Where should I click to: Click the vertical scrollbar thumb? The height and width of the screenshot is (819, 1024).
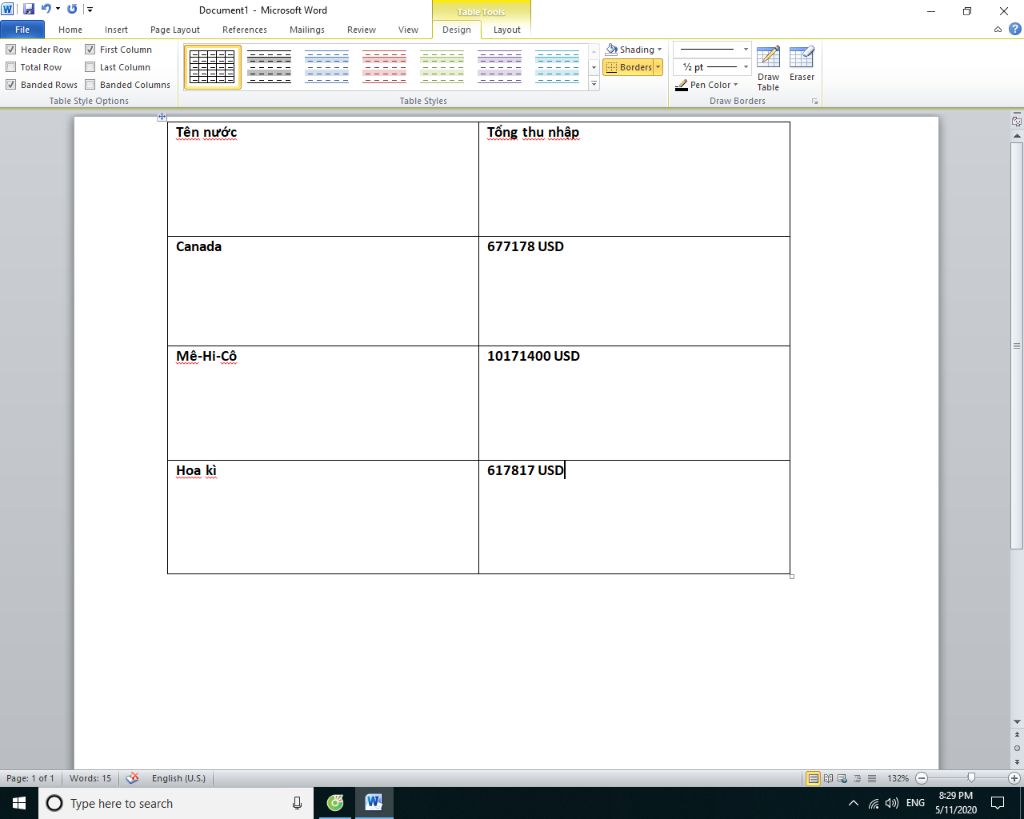(x=1016, y=345)
